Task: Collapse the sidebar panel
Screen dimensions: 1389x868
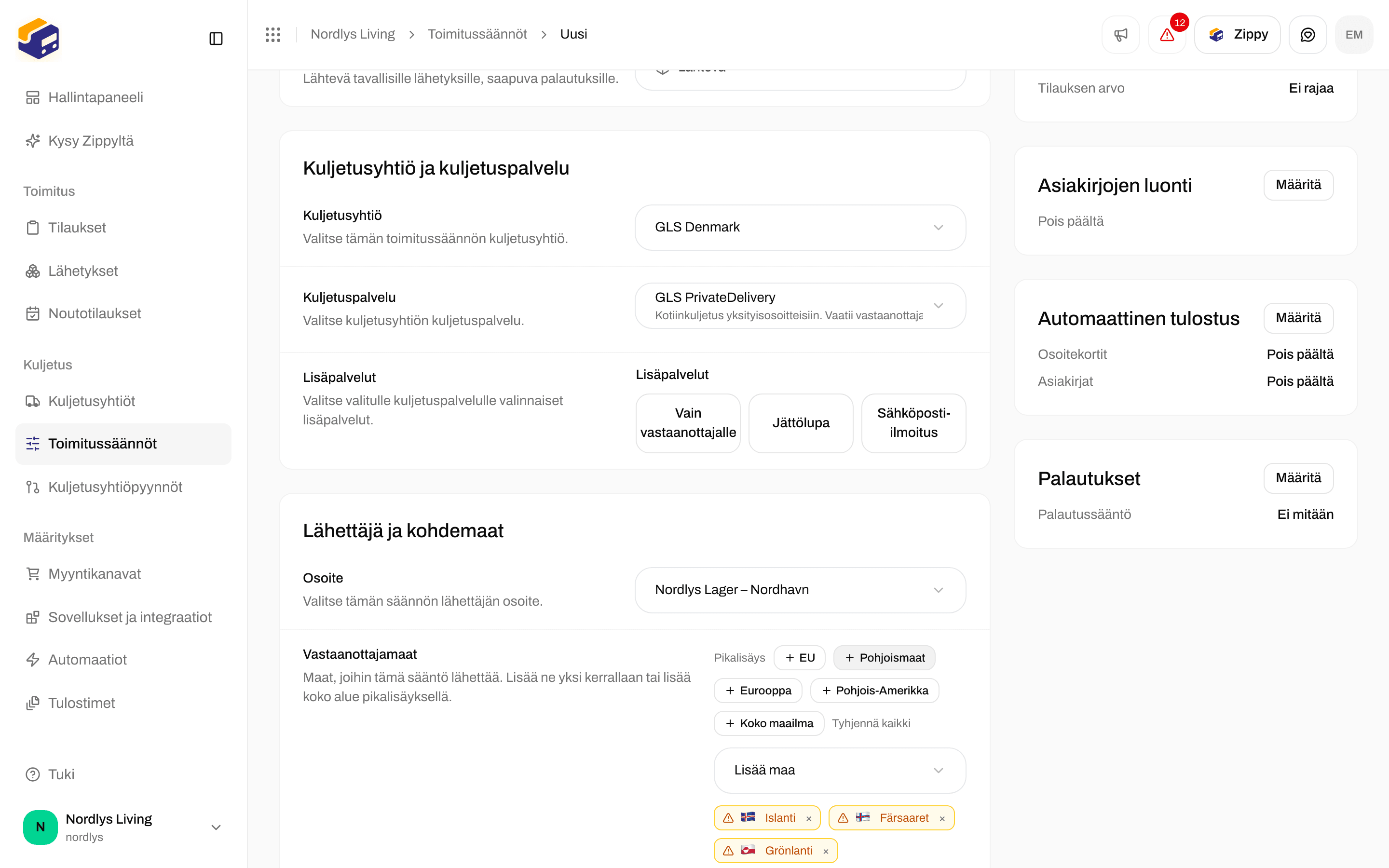Action: coord(216,39)
